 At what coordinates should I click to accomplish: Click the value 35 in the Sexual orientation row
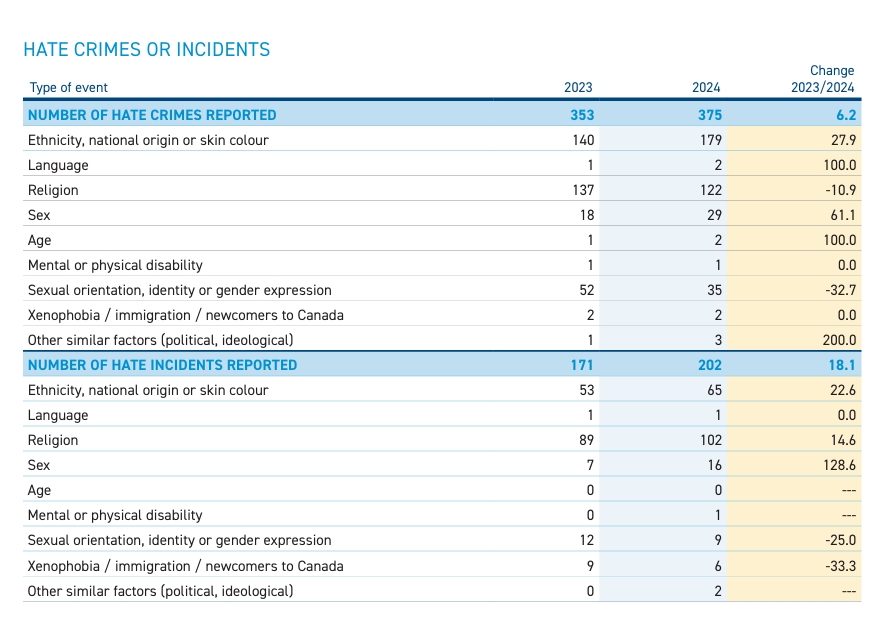(714, 290)
